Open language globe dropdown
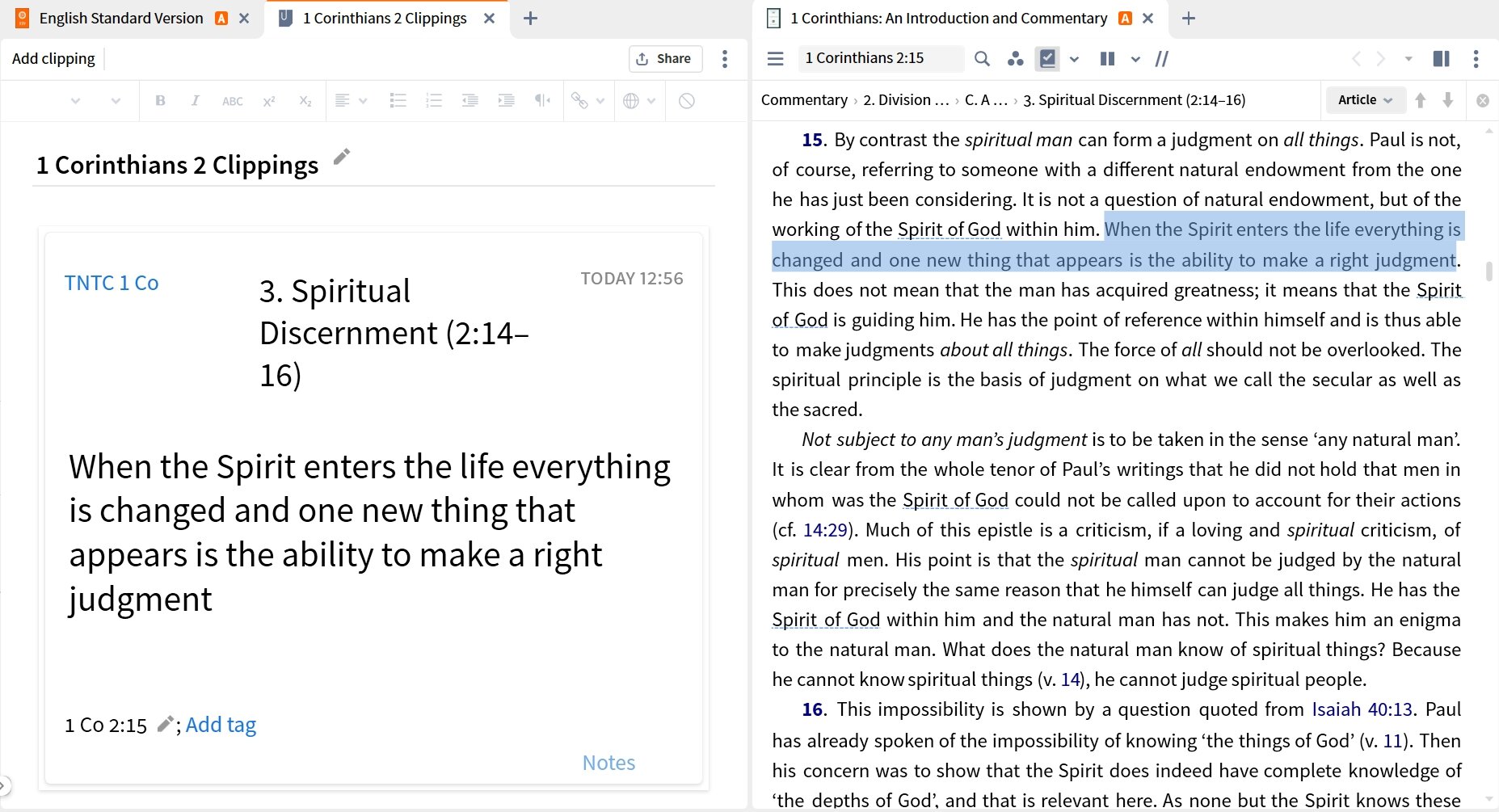Screen dimensions: 1499x812 click(x=639, y=101)
